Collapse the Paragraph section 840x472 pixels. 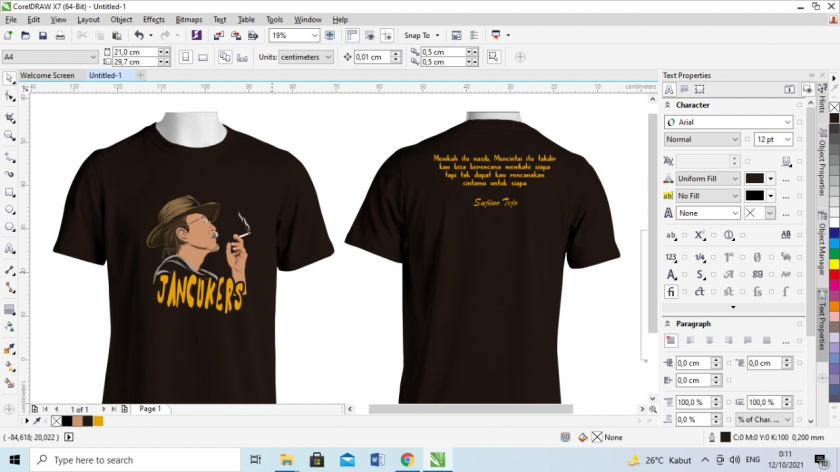click(x=668, y=324)
